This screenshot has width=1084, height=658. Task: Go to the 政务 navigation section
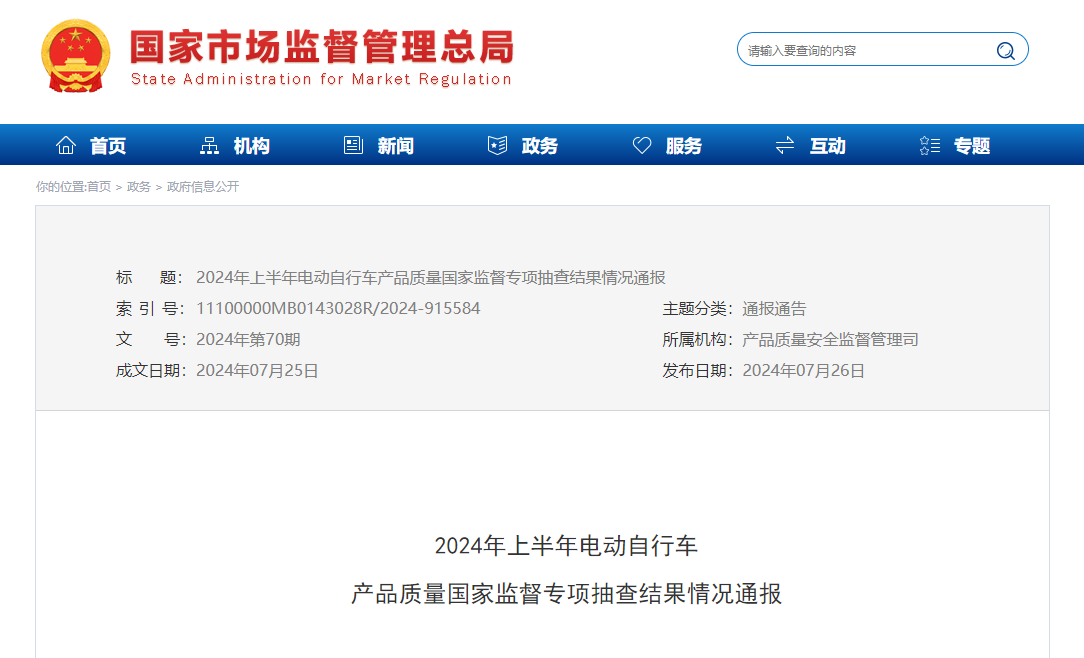click(540, 146)
